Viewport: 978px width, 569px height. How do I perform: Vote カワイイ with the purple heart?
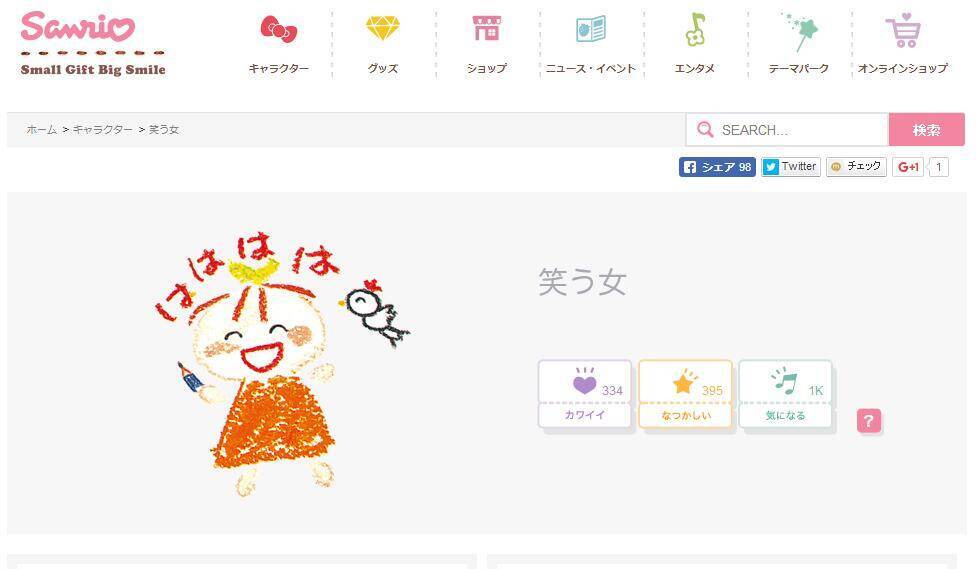click(584, 394)
